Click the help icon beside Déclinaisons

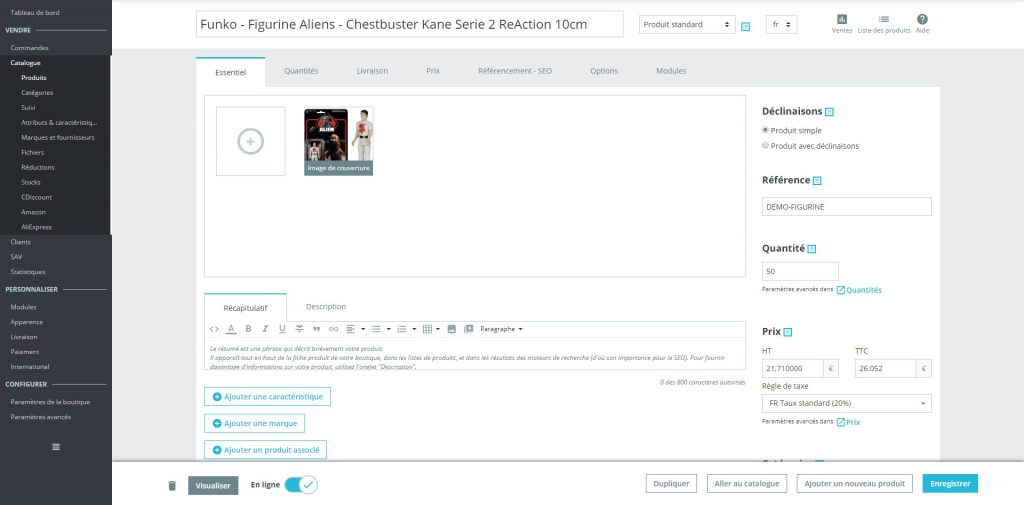tap(829, 112)
